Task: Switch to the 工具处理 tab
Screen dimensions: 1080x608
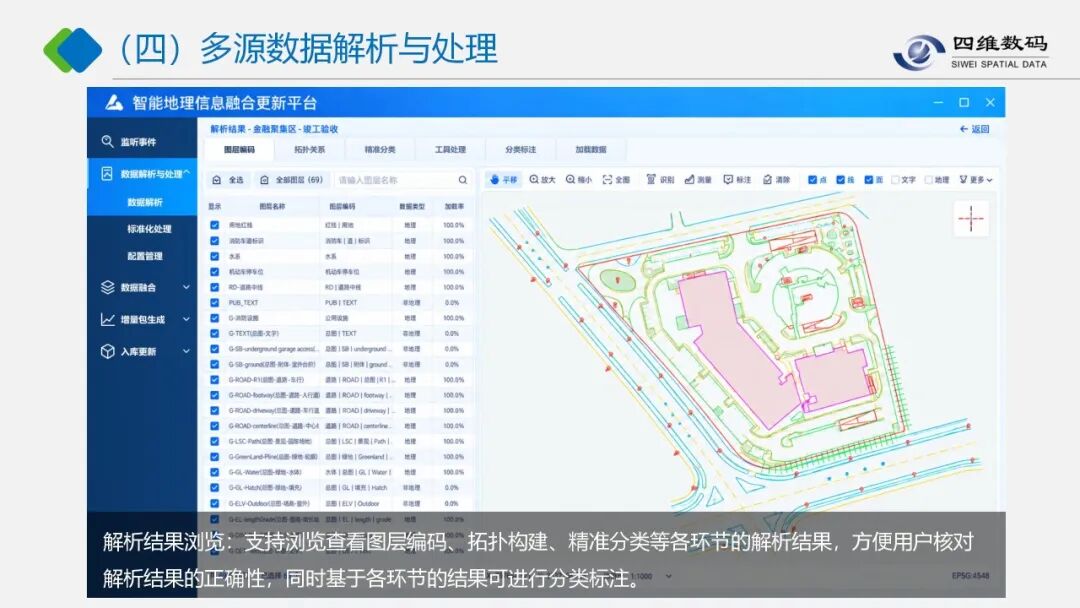Action: click(450, 149)
